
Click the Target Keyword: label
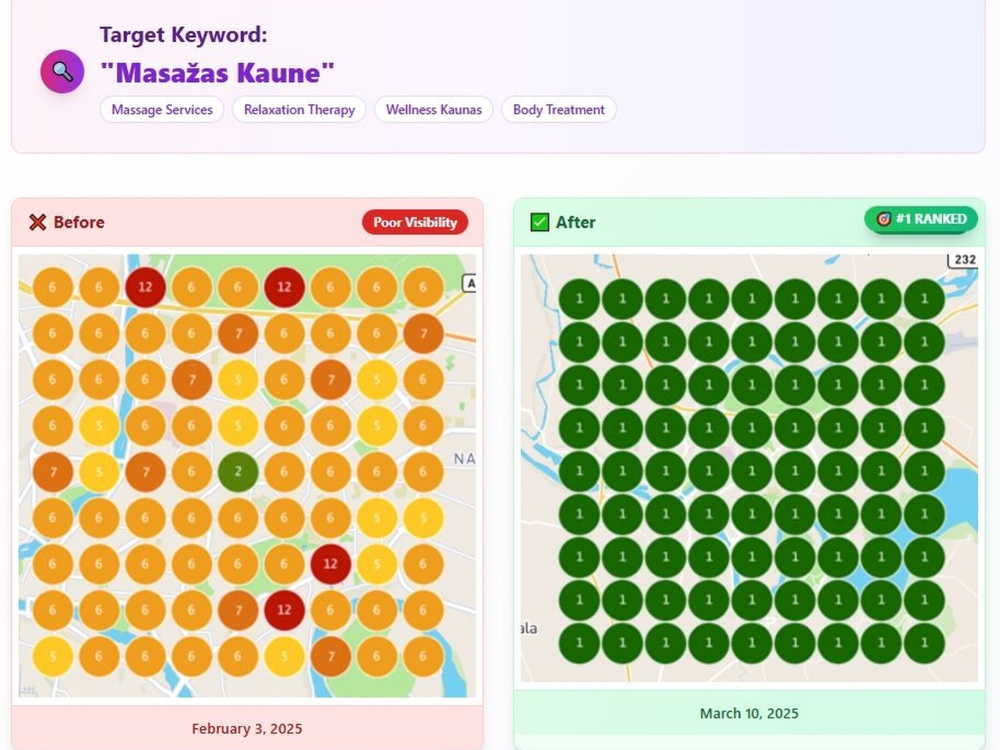(x=184, y=34)
